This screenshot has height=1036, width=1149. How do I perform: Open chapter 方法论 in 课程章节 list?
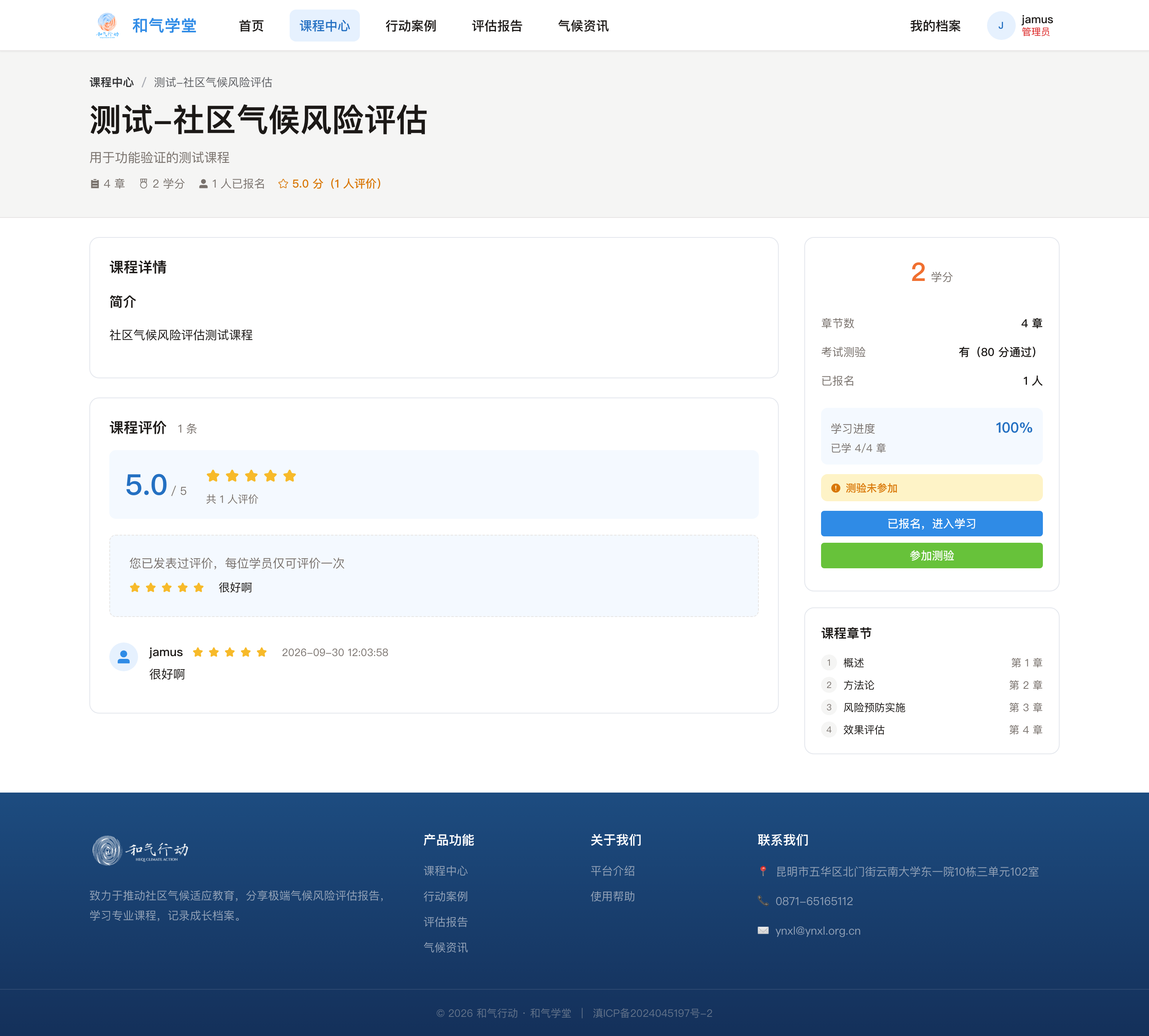pos(932,685)
